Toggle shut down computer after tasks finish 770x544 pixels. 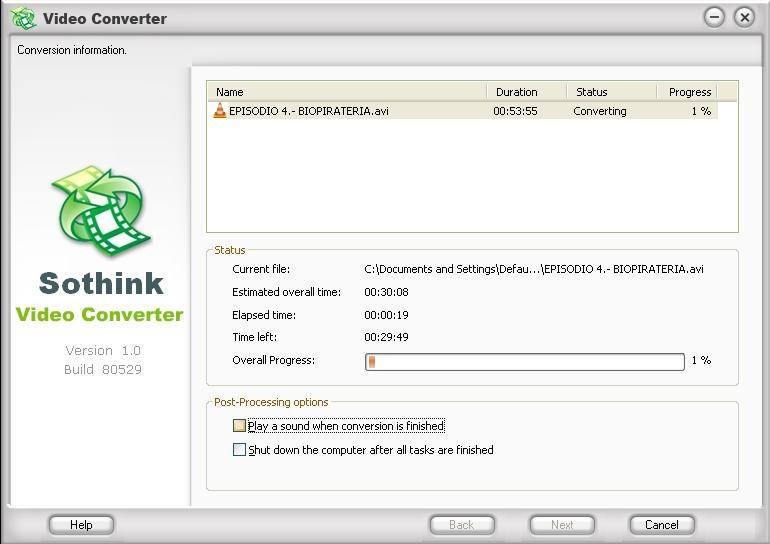click(239, 449)
